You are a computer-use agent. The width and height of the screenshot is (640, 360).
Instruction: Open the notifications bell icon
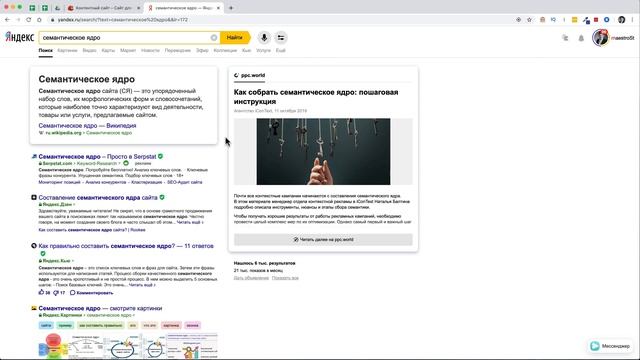pyautogui.click(x=581, y=38)
